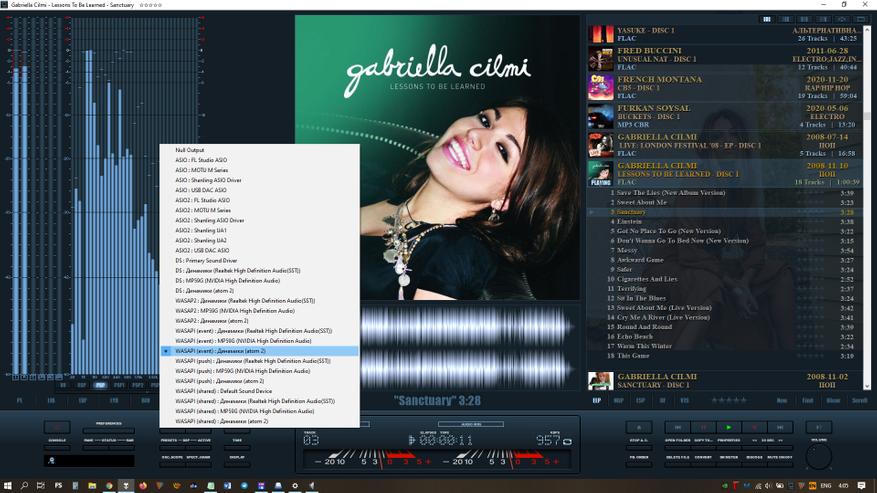Image resolution: width=877 pixels, height=493 pixels.
Task: Select track 7 Messy
Action: [x=725, y=250]
